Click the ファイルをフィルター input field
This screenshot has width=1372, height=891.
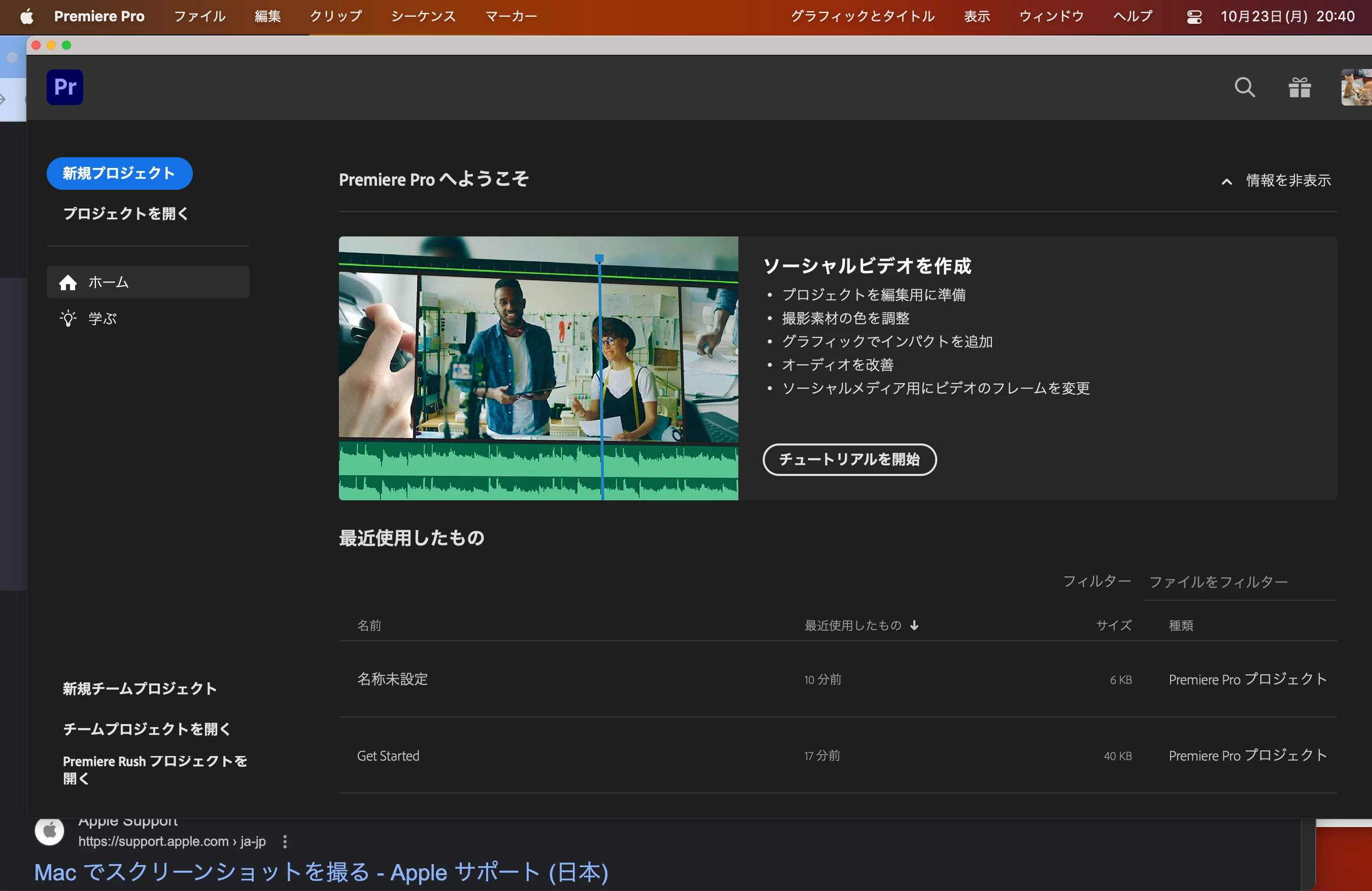[x=1240, y=582]
